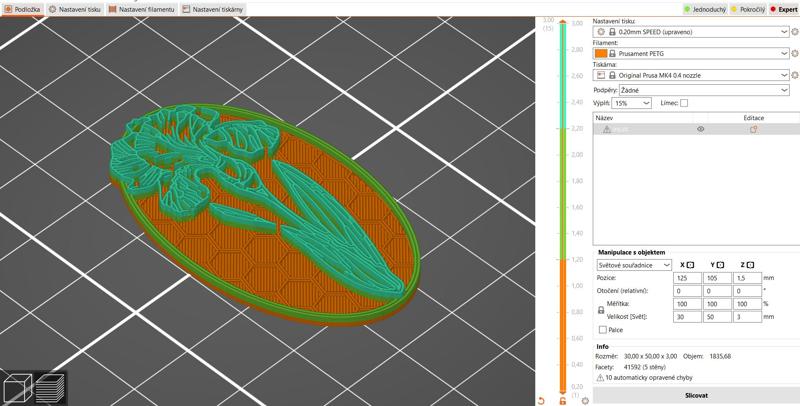Click the Pozice X field showing 125
The image size is (800, 406).
click(687, 278)
